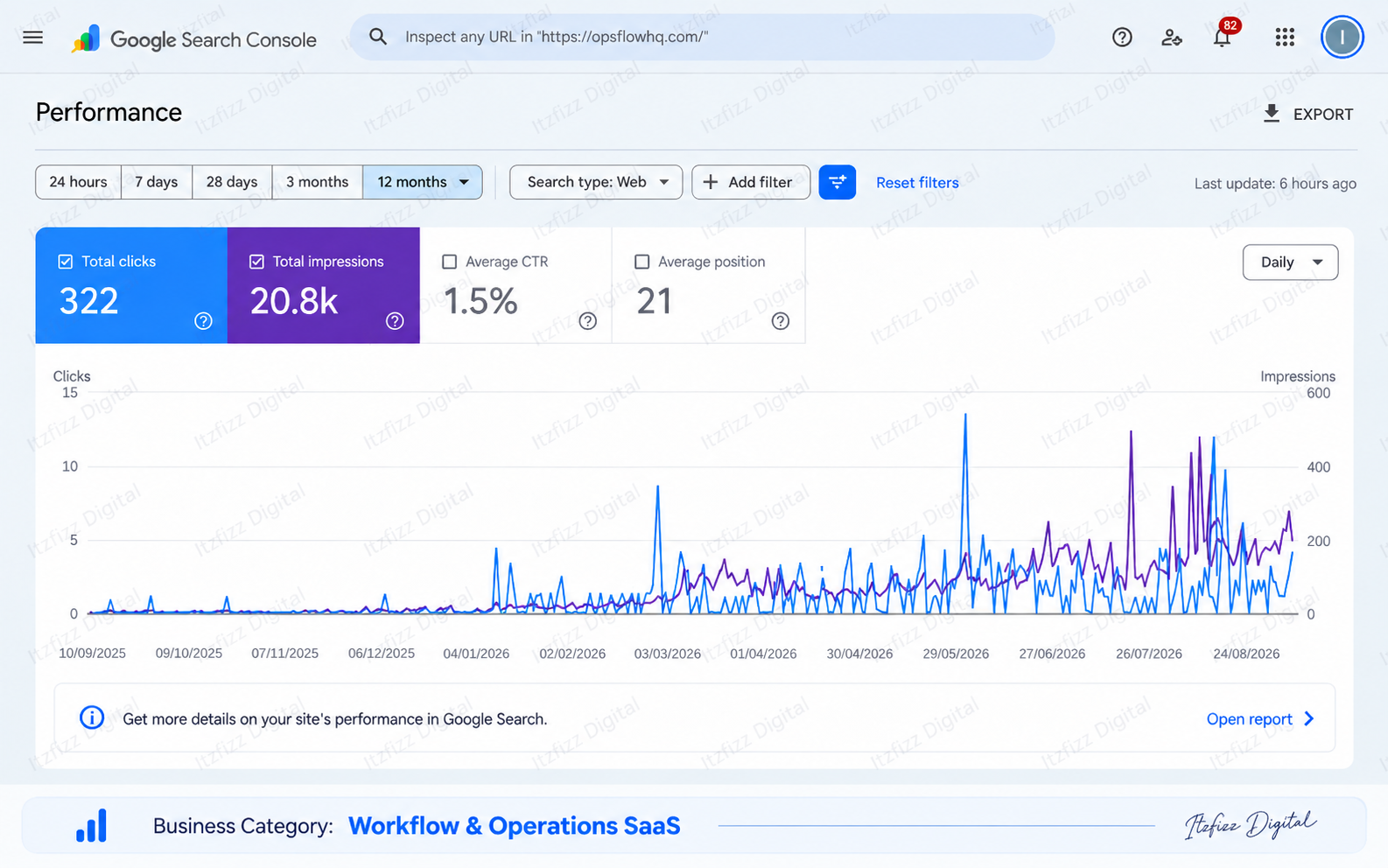Screen dimensions: 1388x868
Task: Select the 24 hours range
Action: (x=78, y=182)
